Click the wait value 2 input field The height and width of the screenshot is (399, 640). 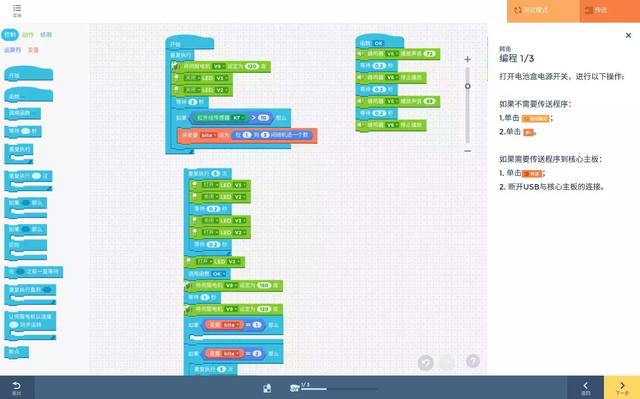(x=192, y=102)
